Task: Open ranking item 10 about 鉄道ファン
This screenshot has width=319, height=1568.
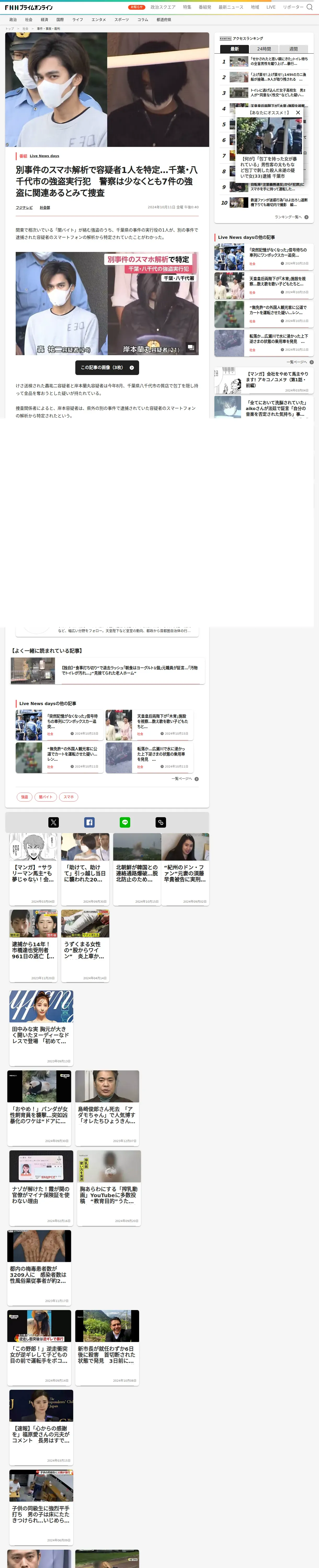Action: 264,203
